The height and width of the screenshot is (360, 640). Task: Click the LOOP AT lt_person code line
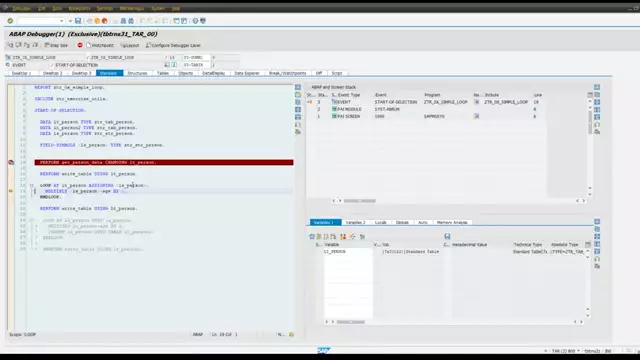(x=94, y=185)
